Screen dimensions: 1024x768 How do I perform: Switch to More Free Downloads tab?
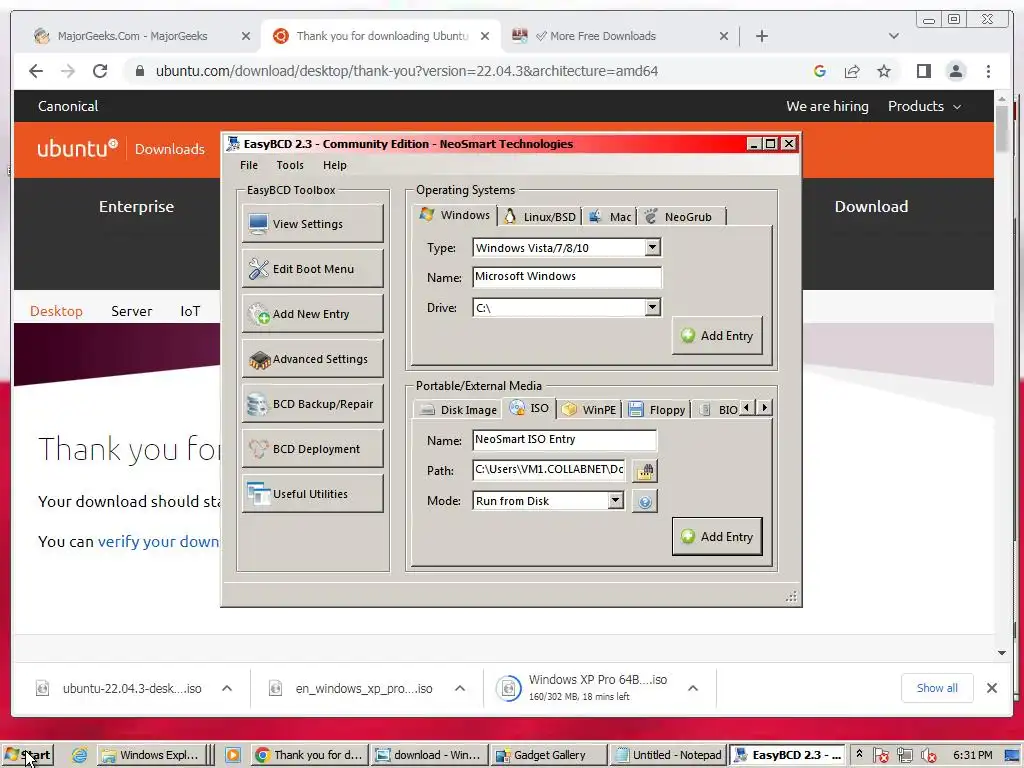[x=603, y=36]
